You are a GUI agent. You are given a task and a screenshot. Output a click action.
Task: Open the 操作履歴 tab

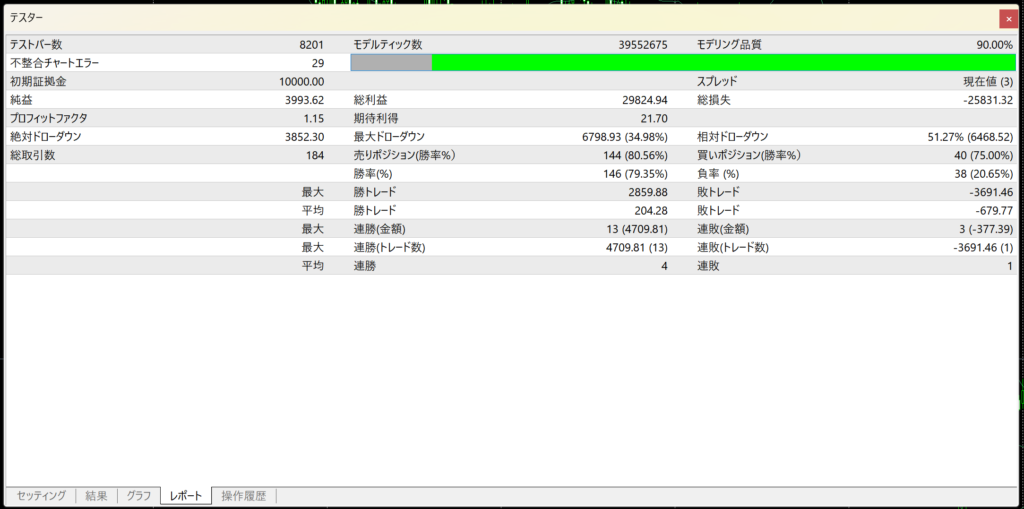tap(244, 496)
